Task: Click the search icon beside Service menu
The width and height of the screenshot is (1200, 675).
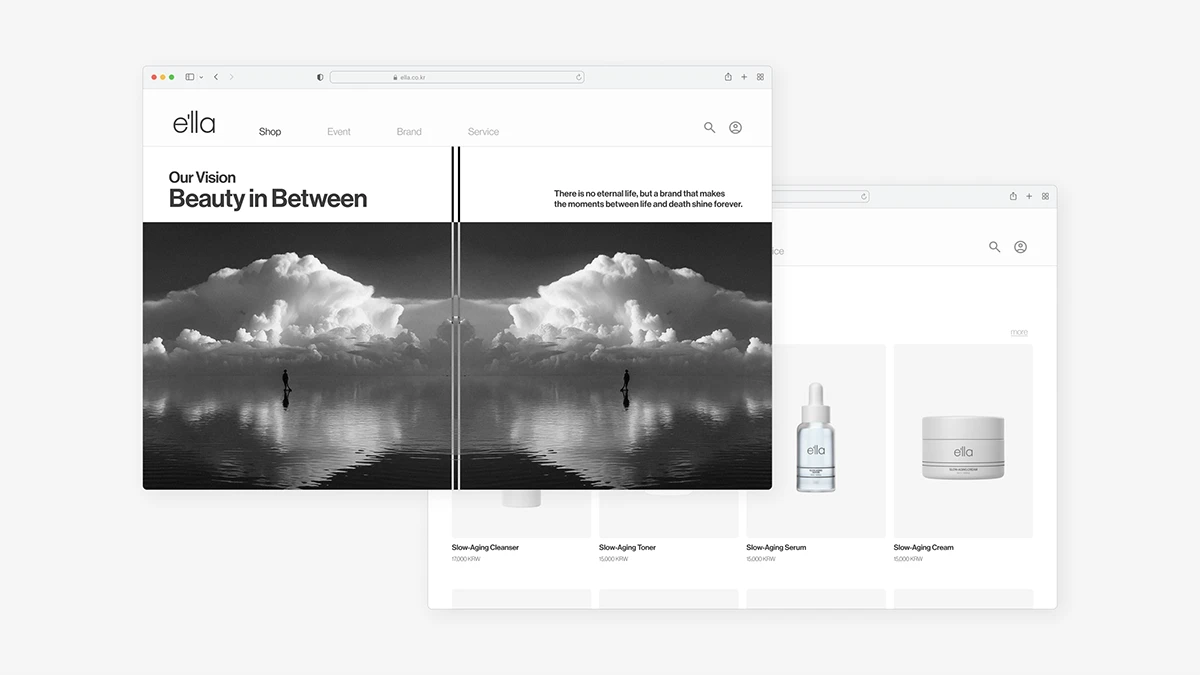Action: click(x=709, y=128)
